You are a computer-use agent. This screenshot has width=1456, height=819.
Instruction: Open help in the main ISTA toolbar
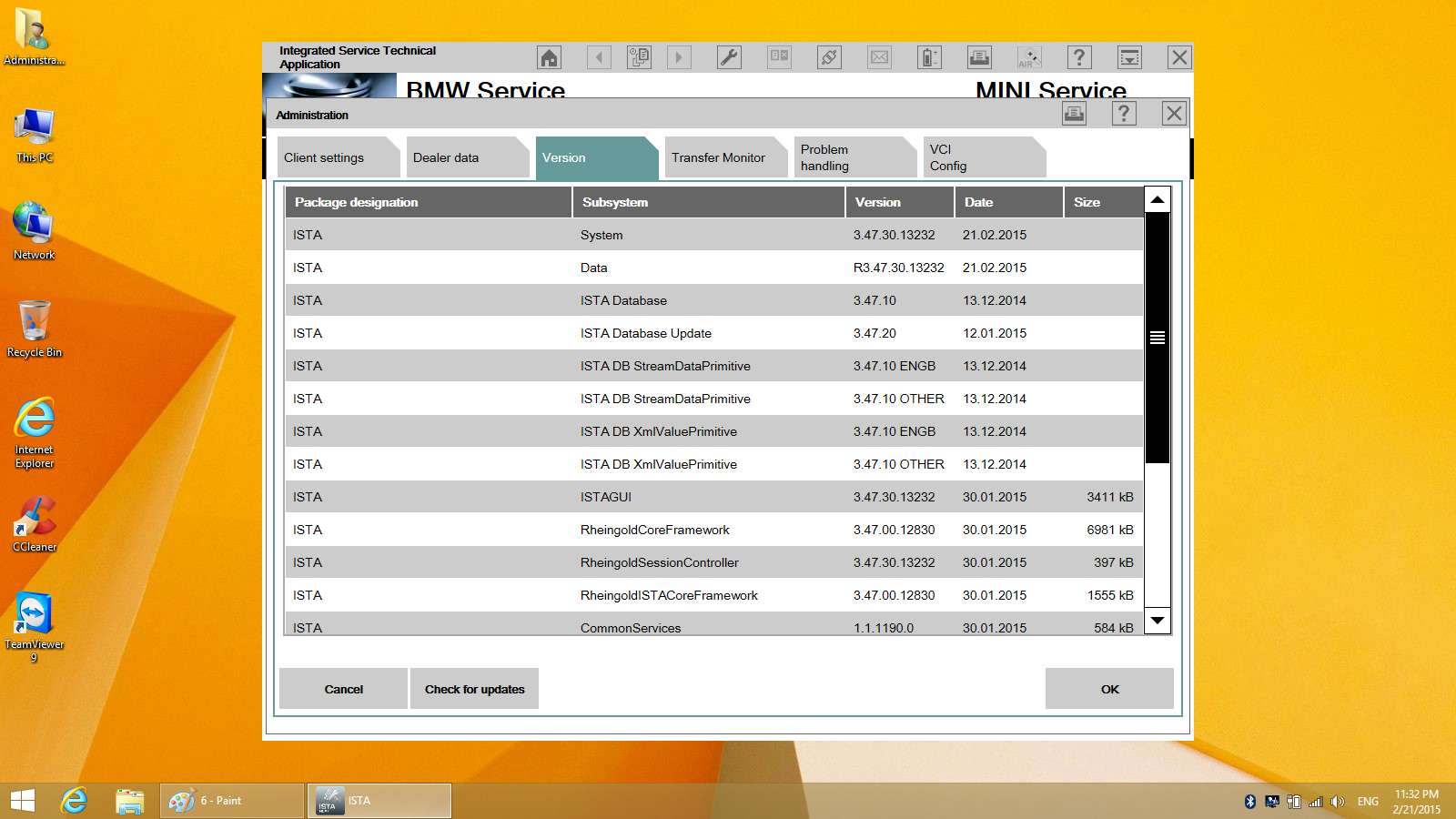click(1079, 57)
